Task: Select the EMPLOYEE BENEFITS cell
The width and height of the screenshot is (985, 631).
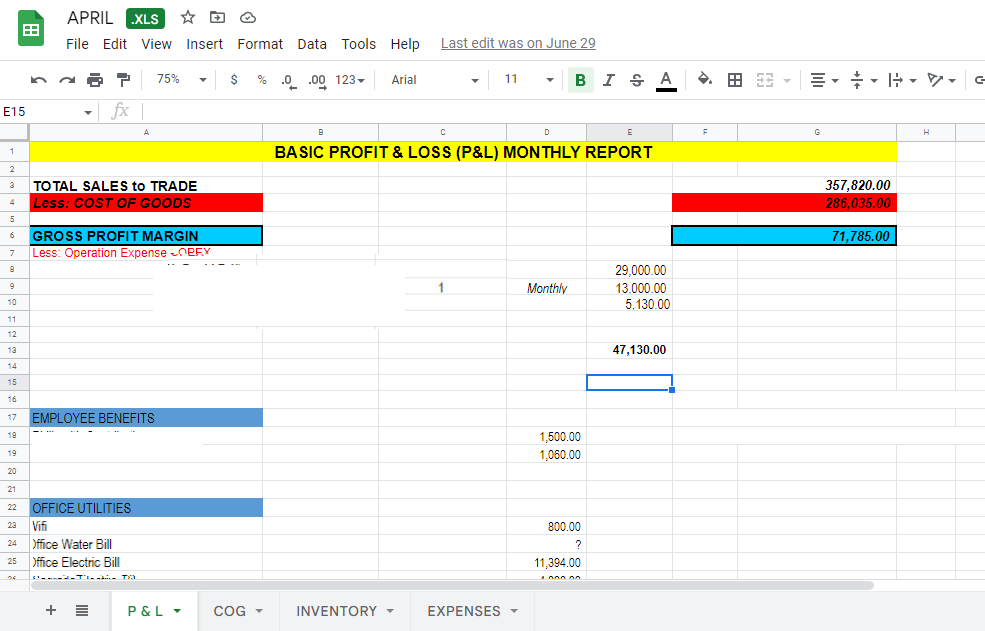Action: click(x=146, y=418)
